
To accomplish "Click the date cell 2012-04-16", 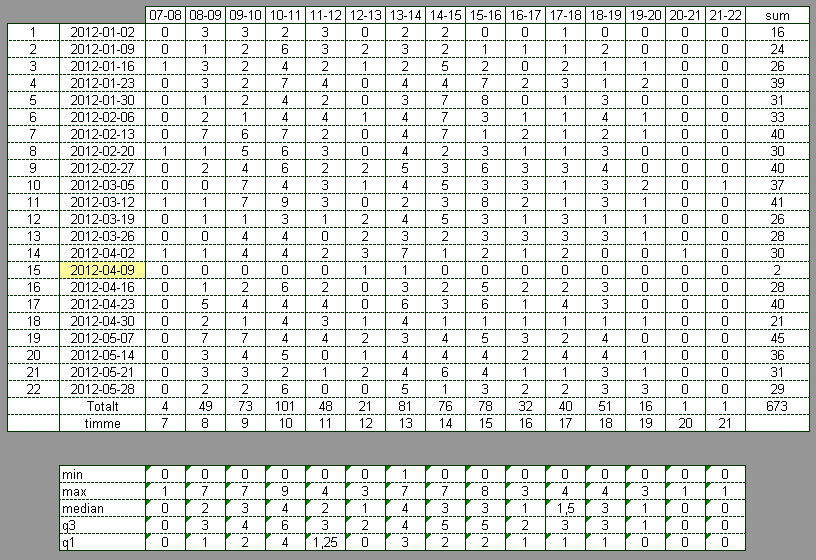I will (103, 287).
